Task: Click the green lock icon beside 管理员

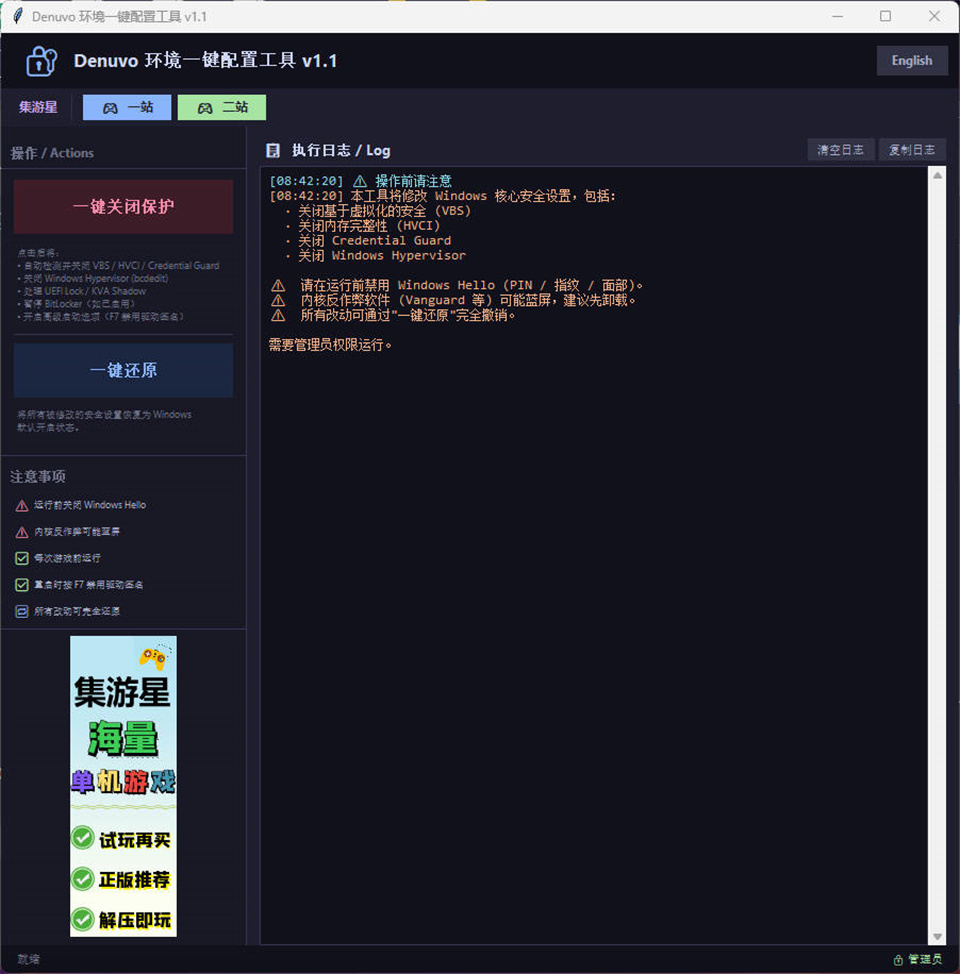Action: pyautogui.click(x=898, y=960)
